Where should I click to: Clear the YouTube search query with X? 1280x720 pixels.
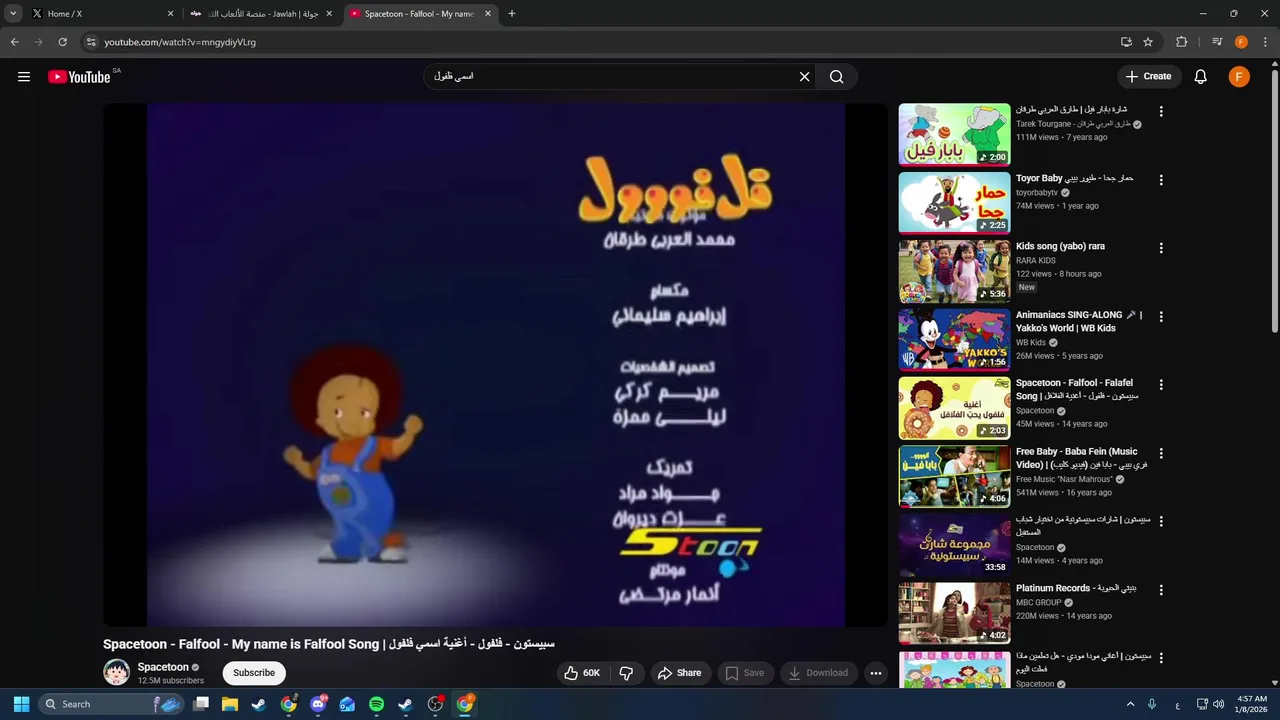tap(804, 77)
